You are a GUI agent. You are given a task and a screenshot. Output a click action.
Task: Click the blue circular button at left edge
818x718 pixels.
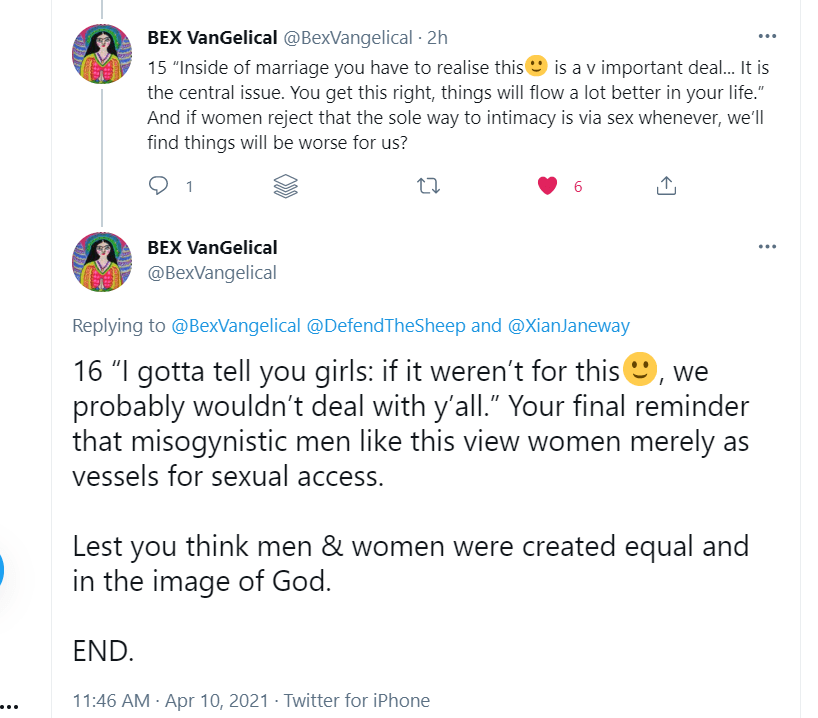click(x=2, y=570)
